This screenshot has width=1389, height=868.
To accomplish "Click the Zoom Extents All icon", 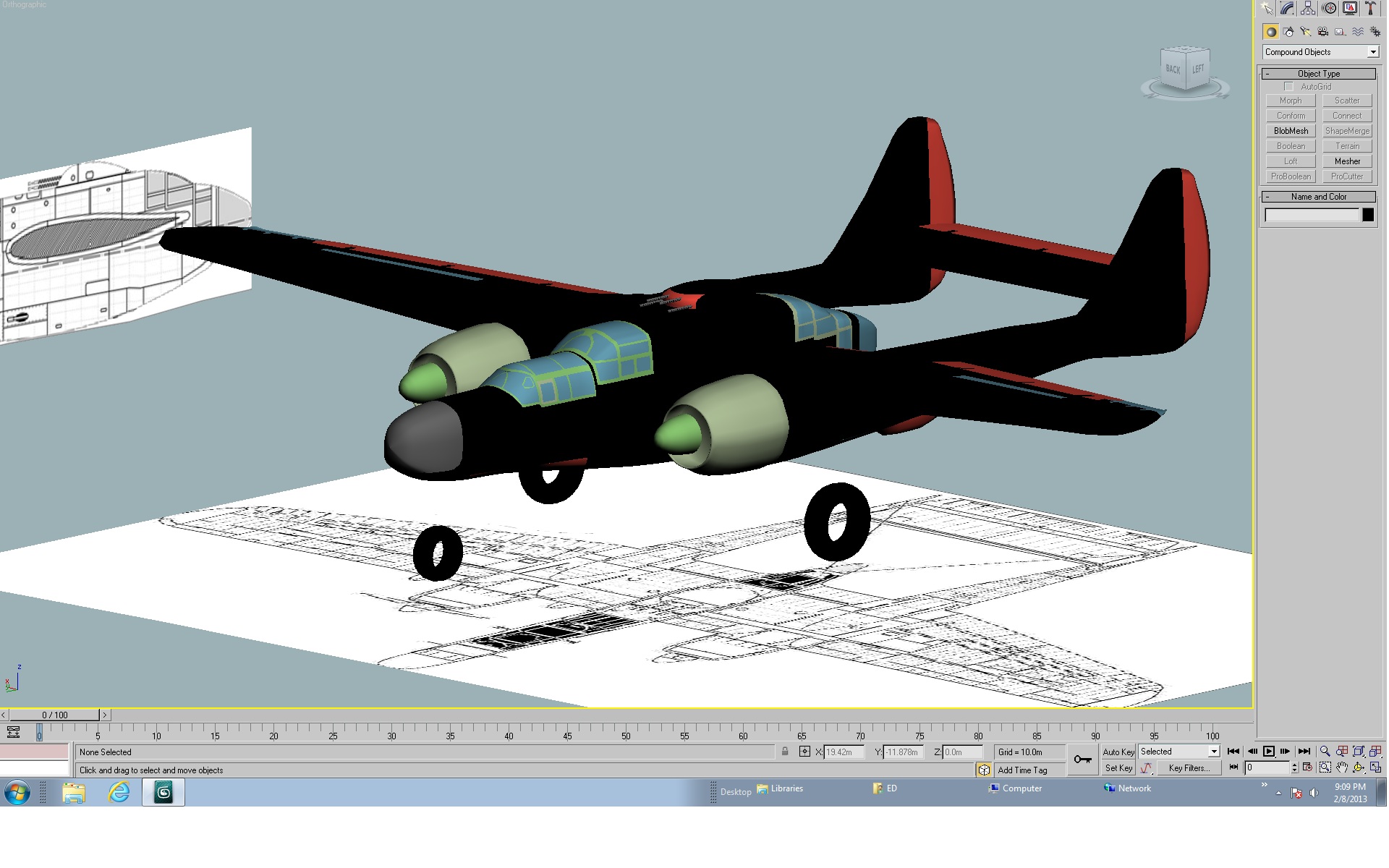I will pyautogui.click(x=1375, y=752).
